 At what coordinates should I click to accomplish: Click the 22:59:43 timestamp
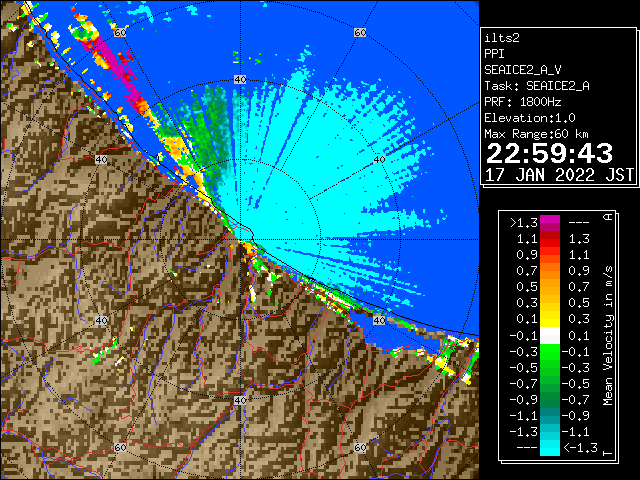pyautogui.click(x=549, y=153)
